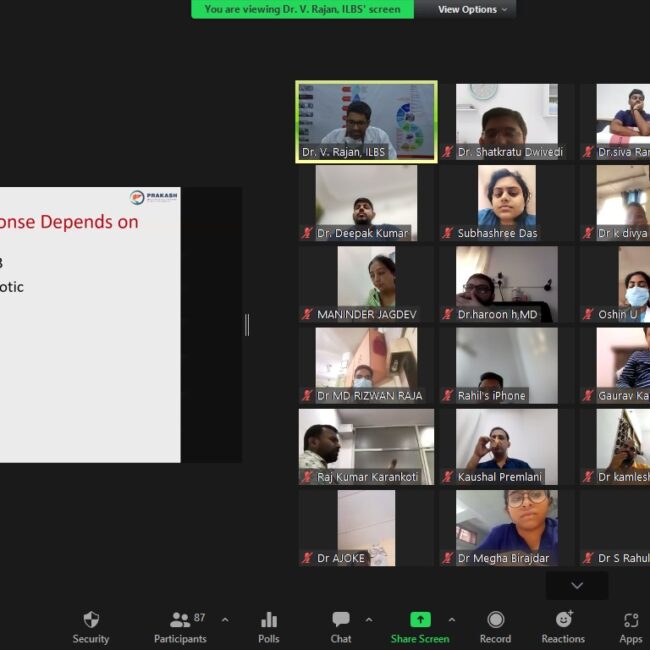Open the View Options menu
The width and height of the screenshot is (650, 650).
[x=473, y=9]
